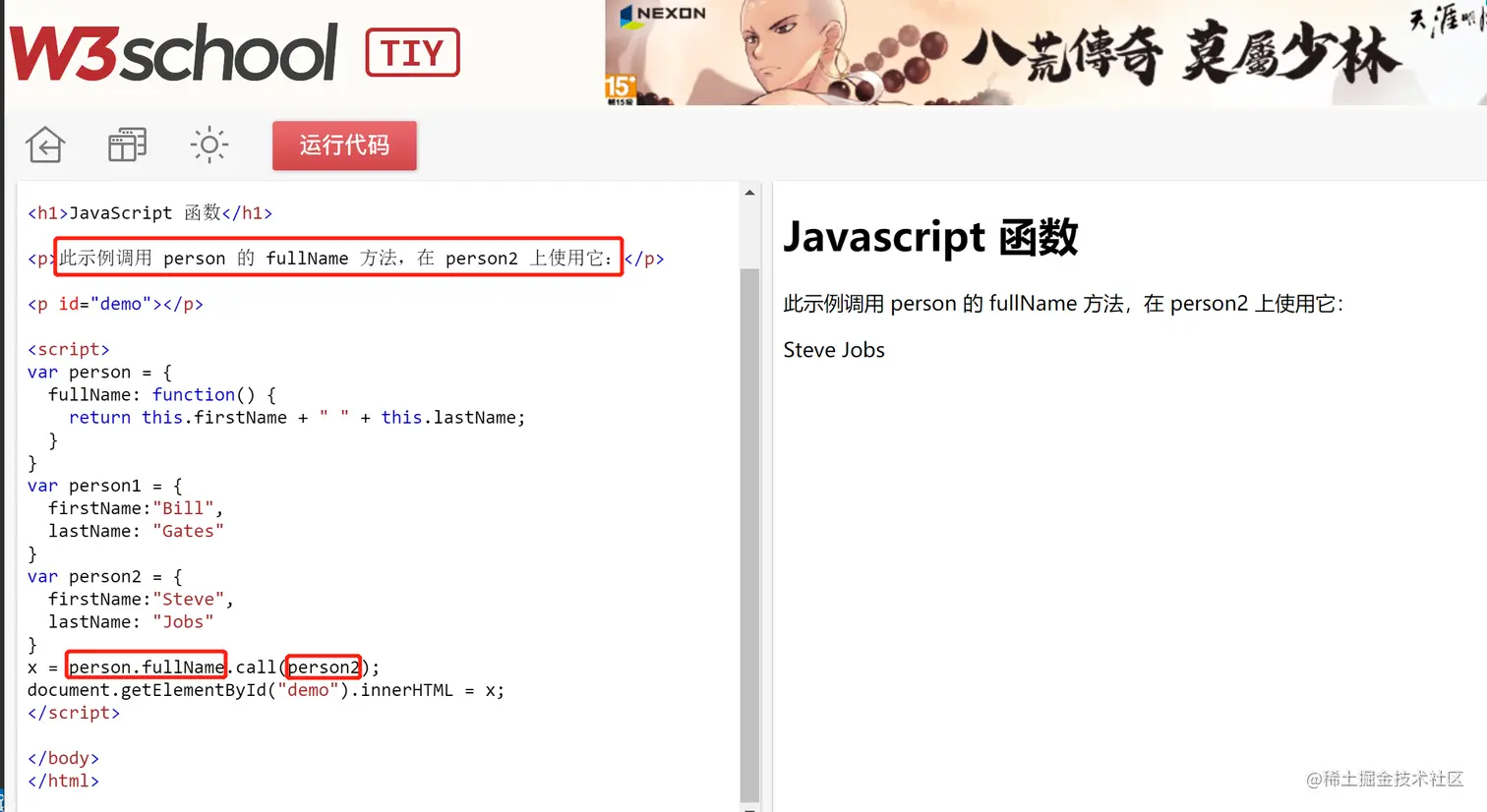Click the lastName: "Gates" line

click(136, 531)
